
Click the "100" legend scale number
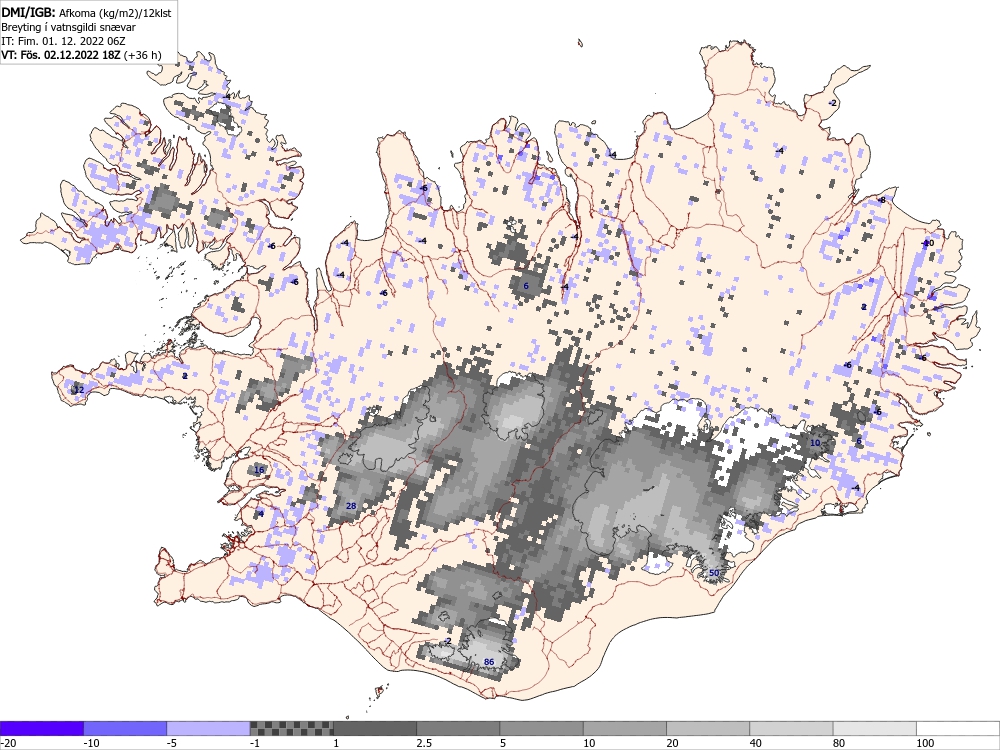pos(925,743)
